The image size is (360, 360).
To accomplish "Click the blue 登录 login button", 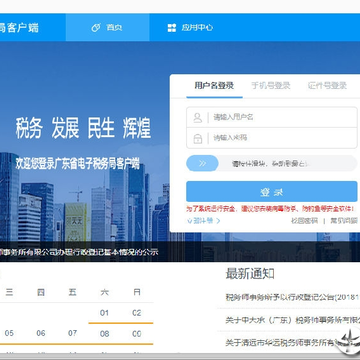I will click(x=272, y=192).
